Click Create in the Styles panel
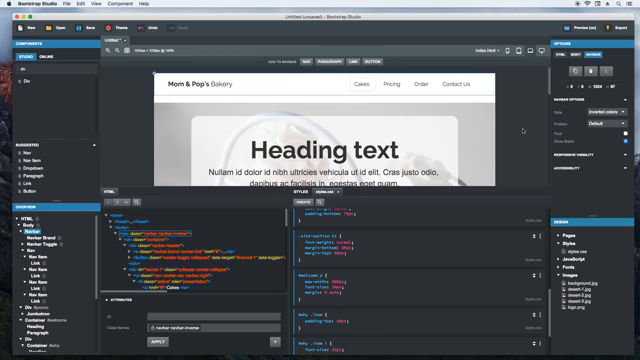Screen dimensions: 640x360 point(303,202)
